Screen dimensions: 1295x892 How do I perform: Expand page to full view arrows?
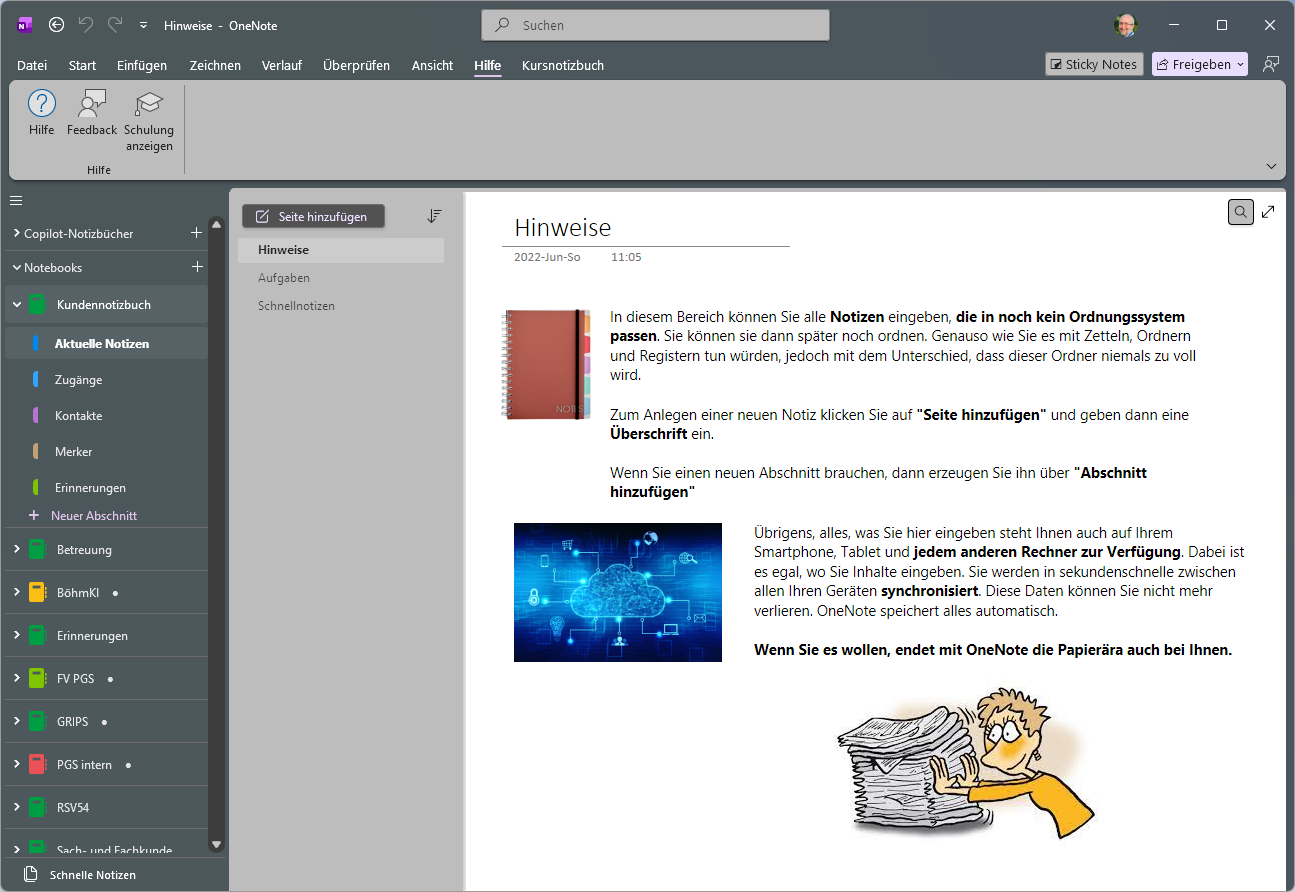pos(1268,212)
